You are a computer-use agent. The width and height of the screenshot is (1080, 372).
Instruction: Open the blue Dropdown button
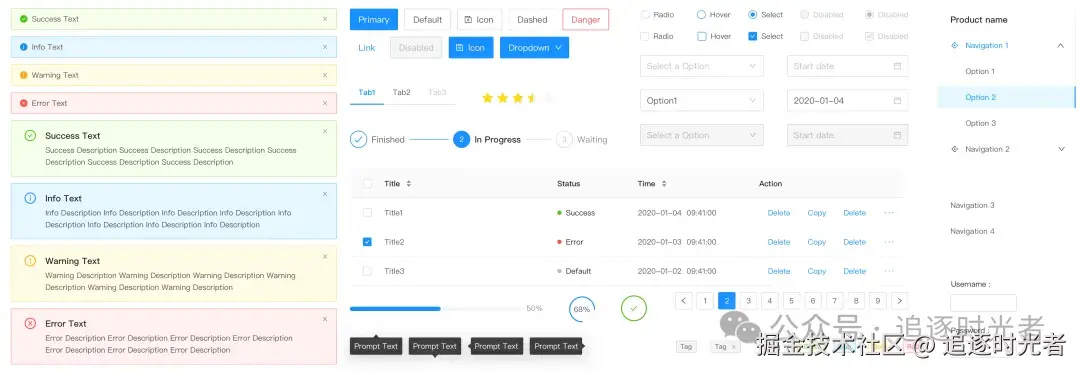[534, 48]
